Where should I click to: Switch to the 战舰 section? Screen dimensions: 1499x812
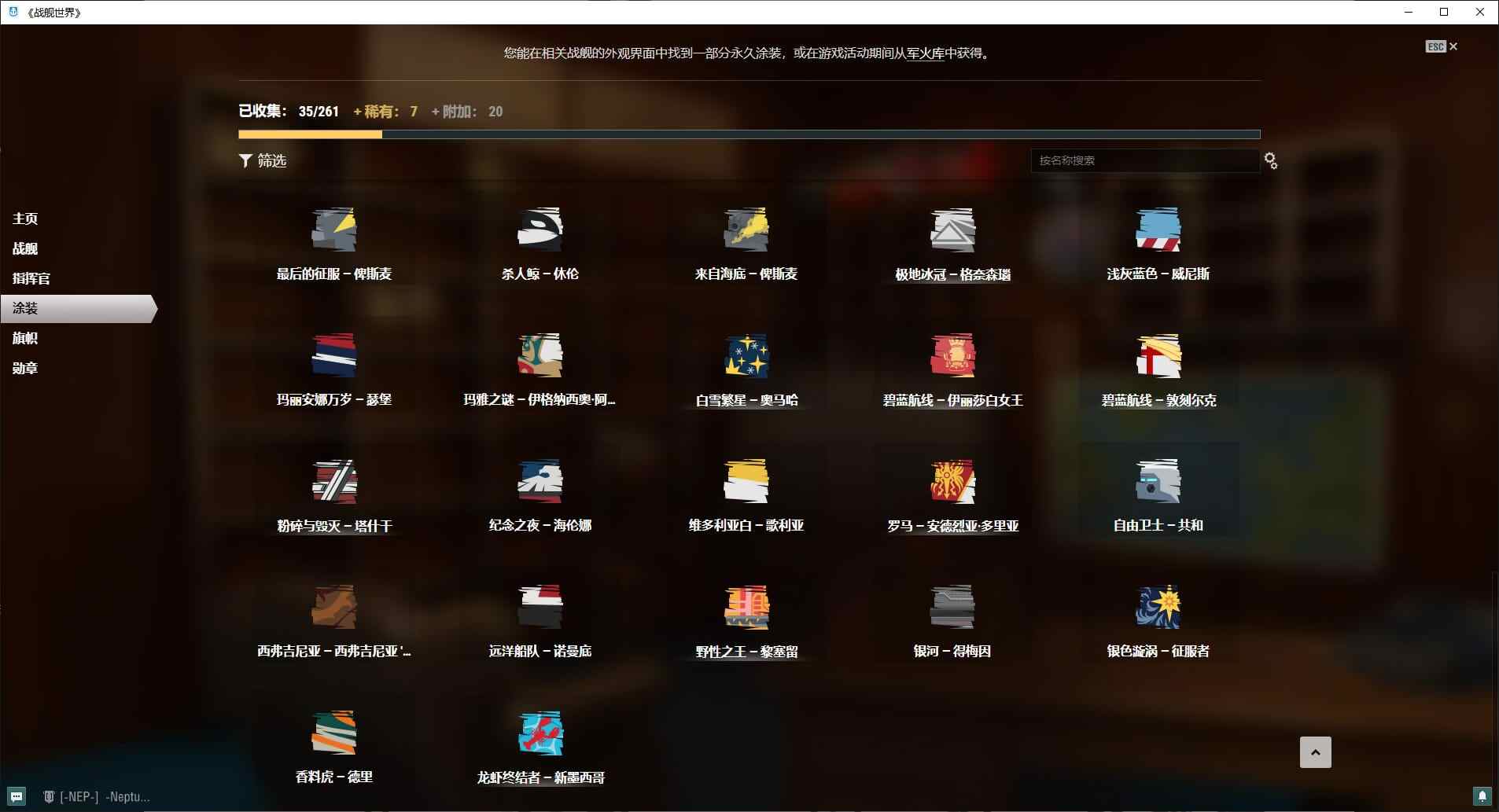(24, 248)
